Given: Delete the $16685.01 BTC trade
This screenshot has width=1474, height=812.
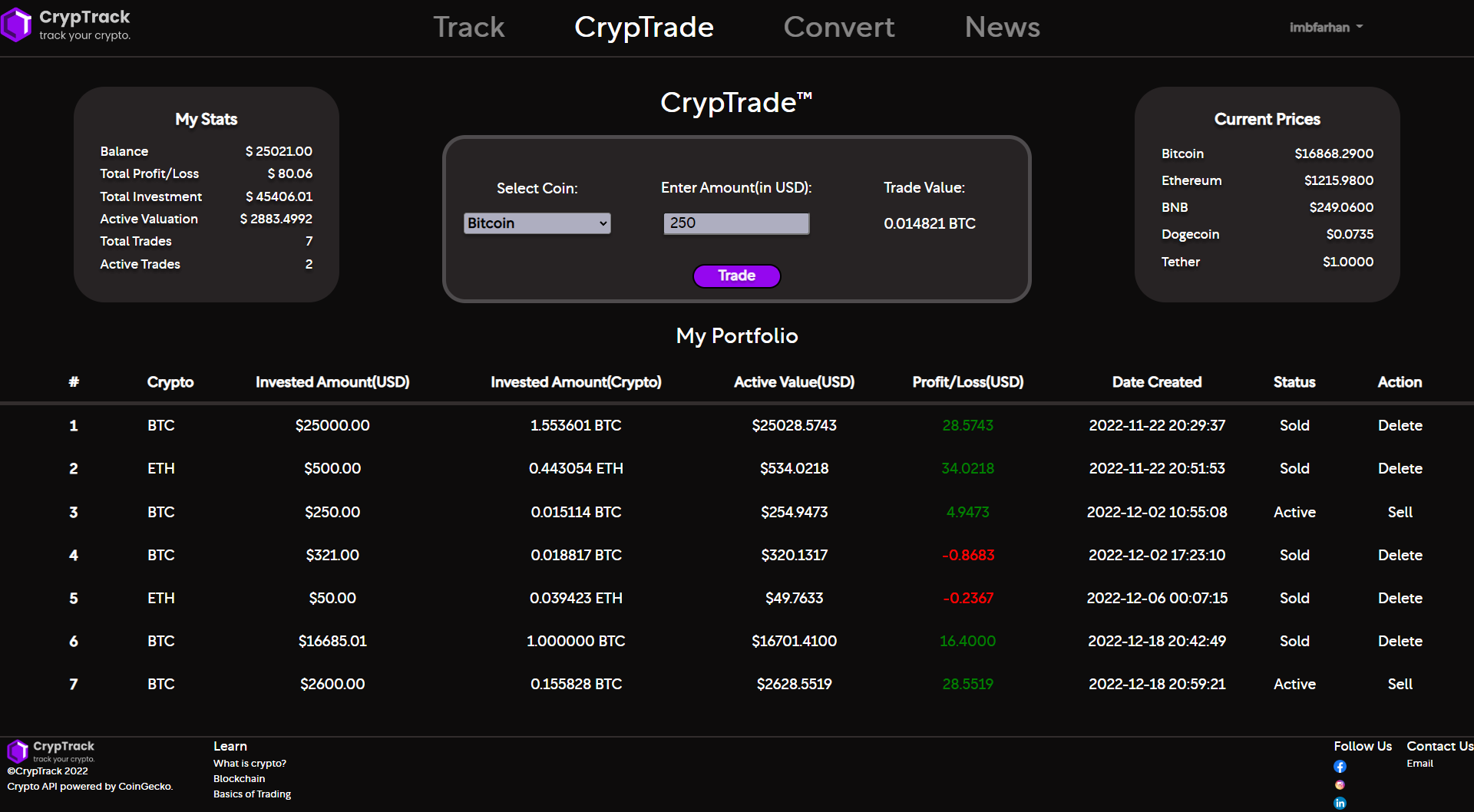Looking at the screenshot, I should coord(1400,641).
